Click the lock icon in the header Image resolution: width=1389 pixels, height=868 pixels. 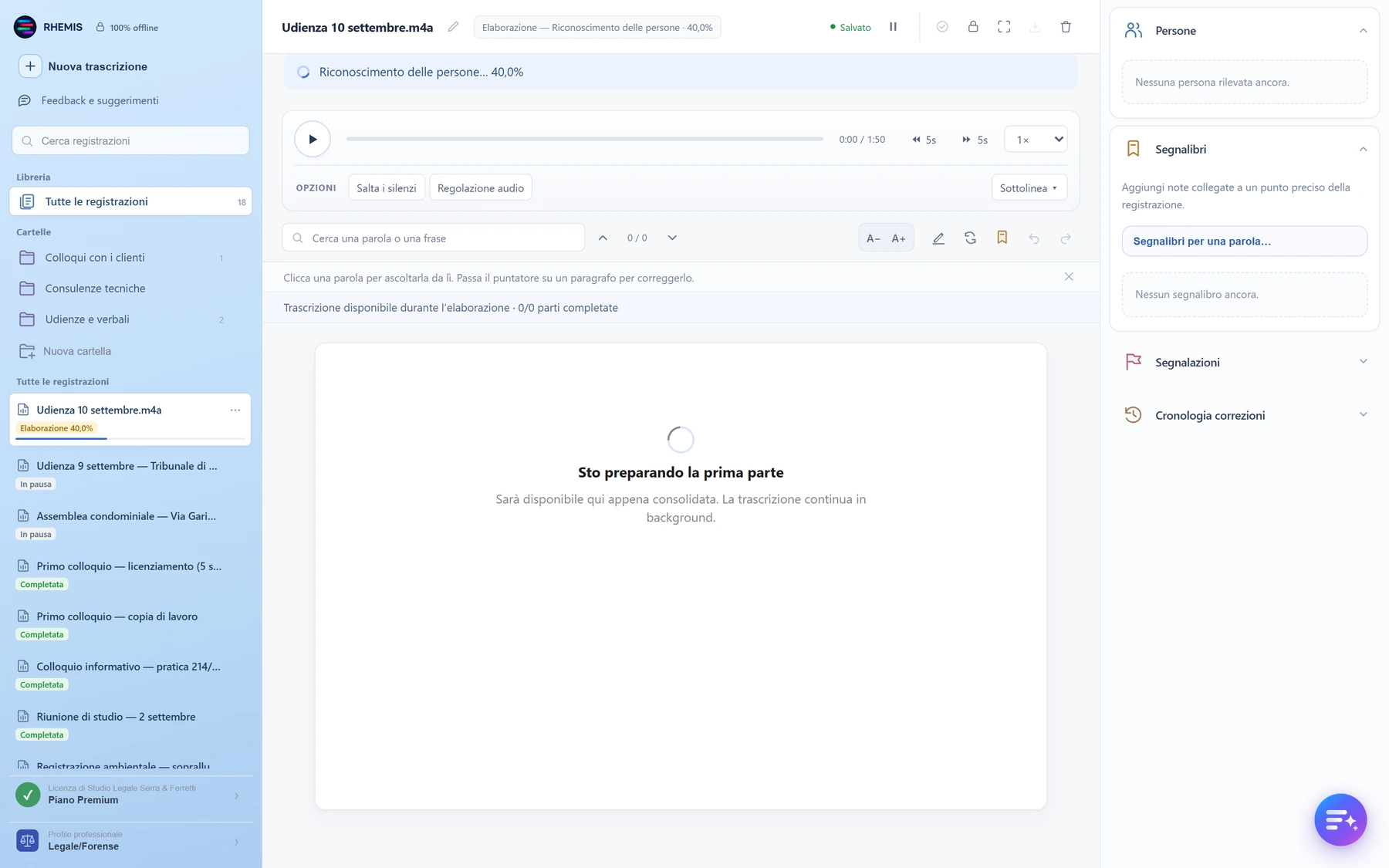973,27
